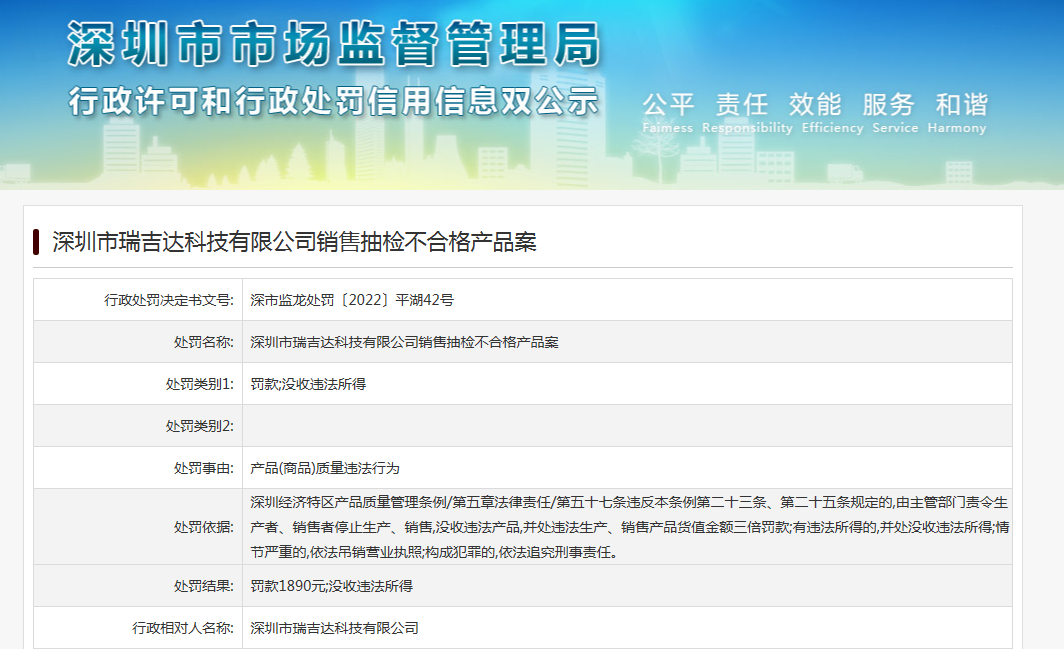Click the label 处罚类别2:
The image size is (1064, 649).
tap(200, 426)
